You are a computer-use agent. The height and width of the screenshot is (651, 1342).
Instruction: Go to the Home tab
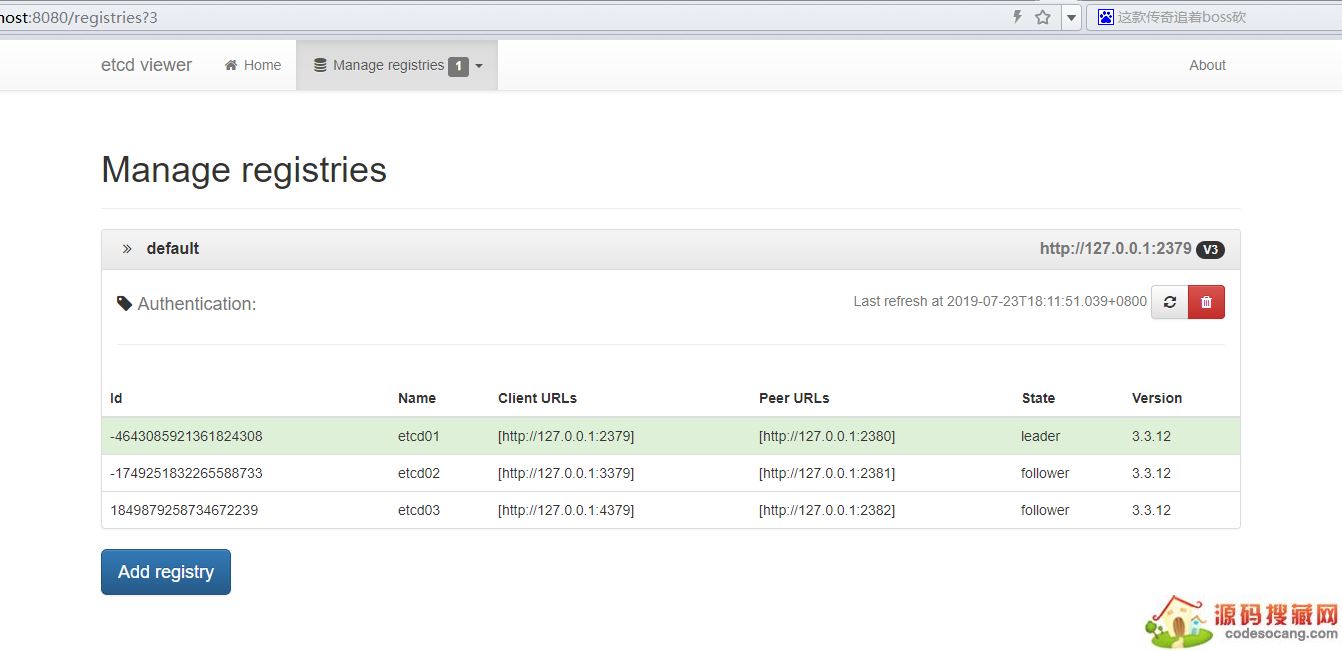[253, 65]
